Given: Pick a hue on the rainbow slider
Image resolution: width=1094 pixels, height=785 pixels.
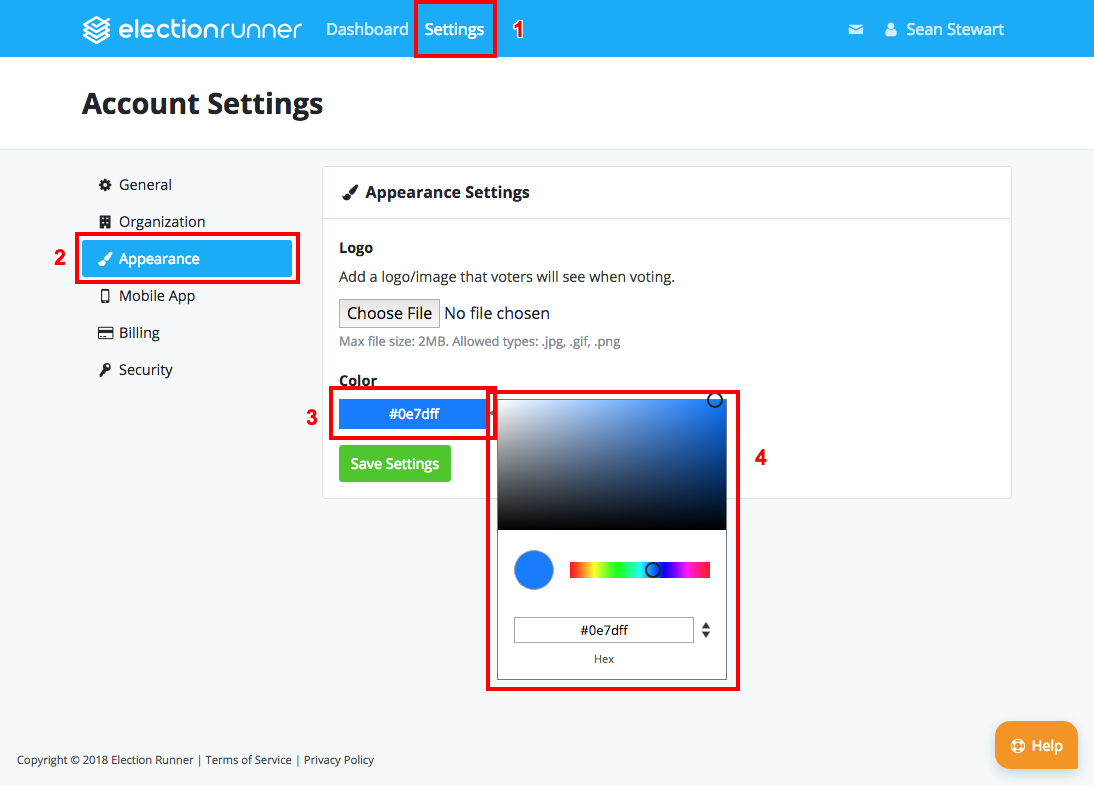Looking at the screenshot, I should pyautogui.click(x=640, y=569).
